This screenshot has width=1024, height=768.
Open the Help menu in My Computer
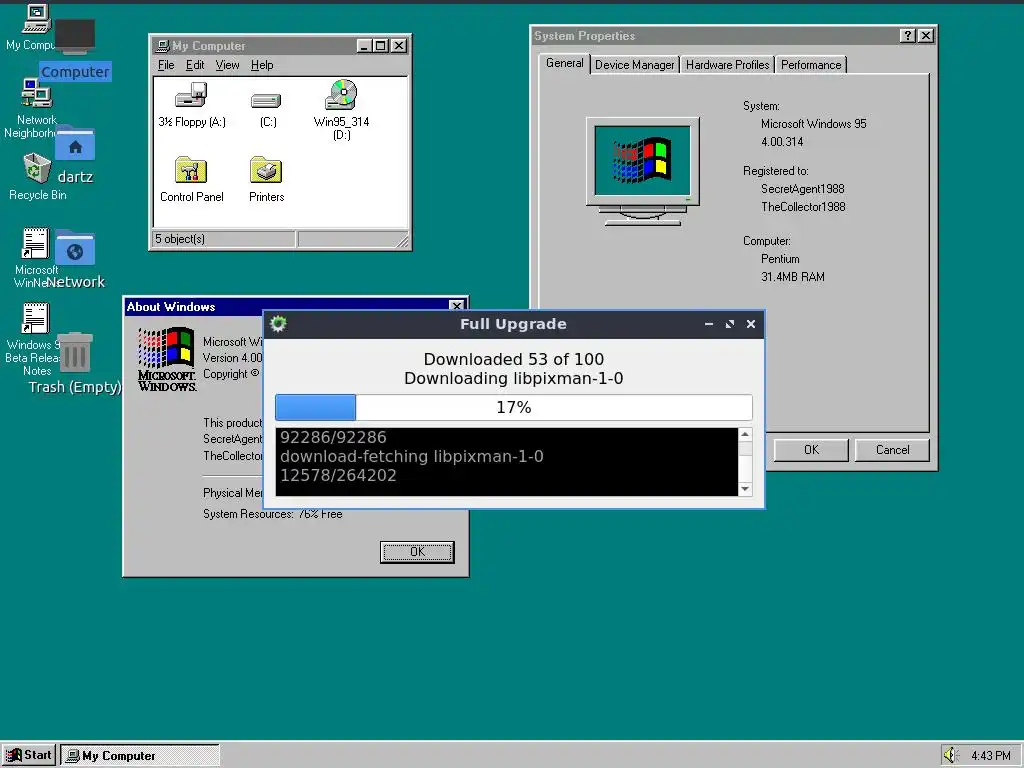point(262,65)
